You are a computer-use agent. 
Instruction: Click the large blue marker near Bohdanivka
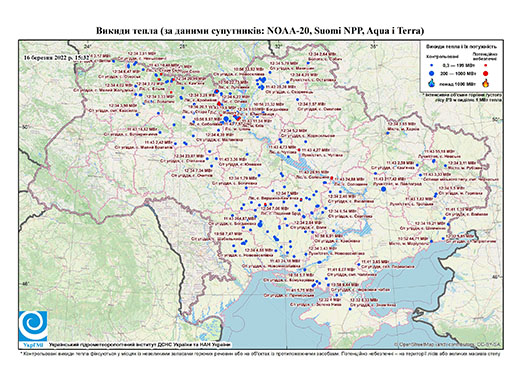(x=260, y=224)
